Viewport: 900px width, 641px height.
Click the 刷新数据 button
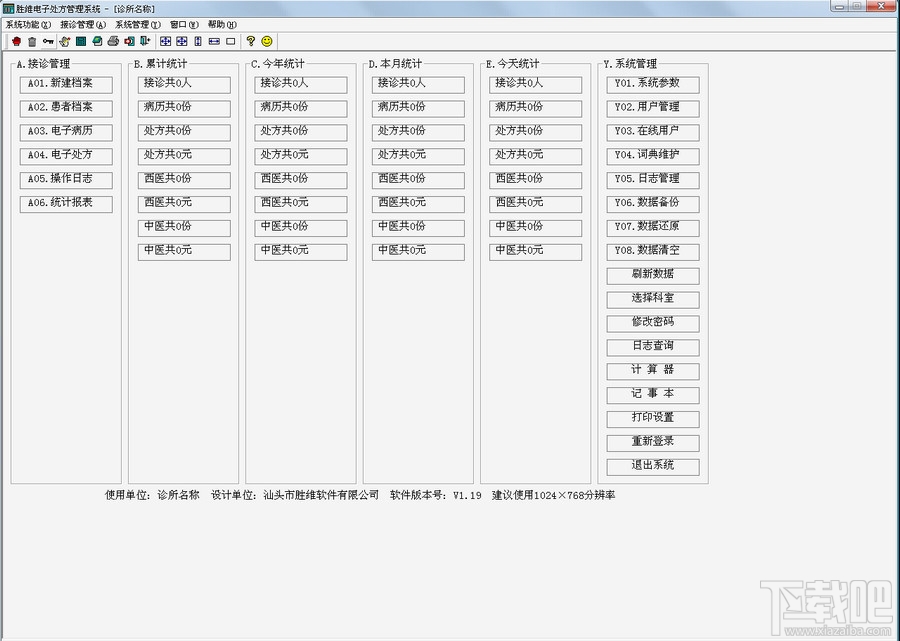[x=653, y=275]
